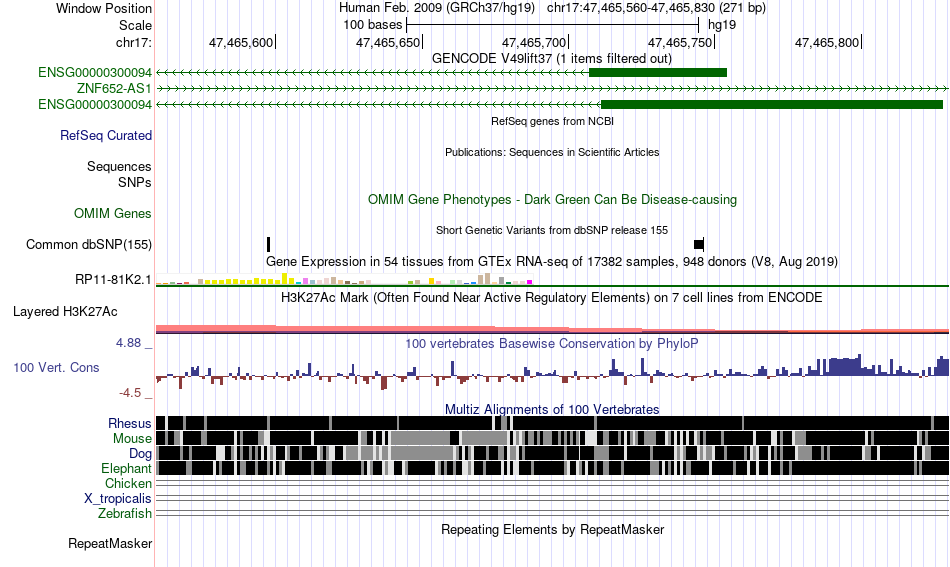Open the OMIM Genes track label
Image resolution: width=950 pixels, height=567 pixels.
click(x=113, y=214)
